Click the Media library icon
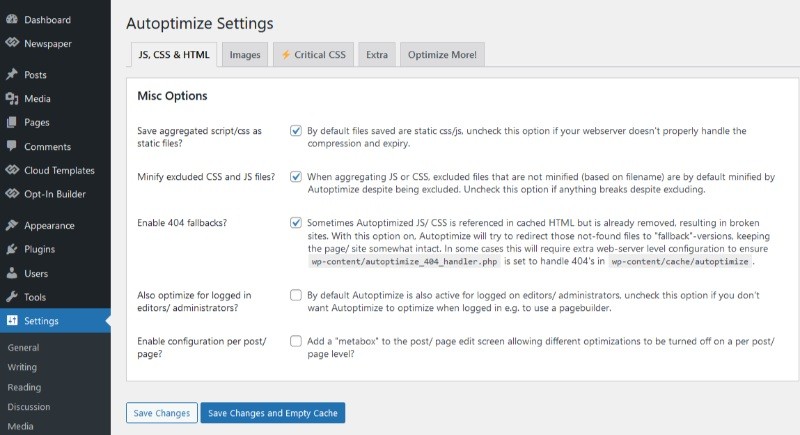This screenshot has height=435, width=800. click(x=11, y=99)
